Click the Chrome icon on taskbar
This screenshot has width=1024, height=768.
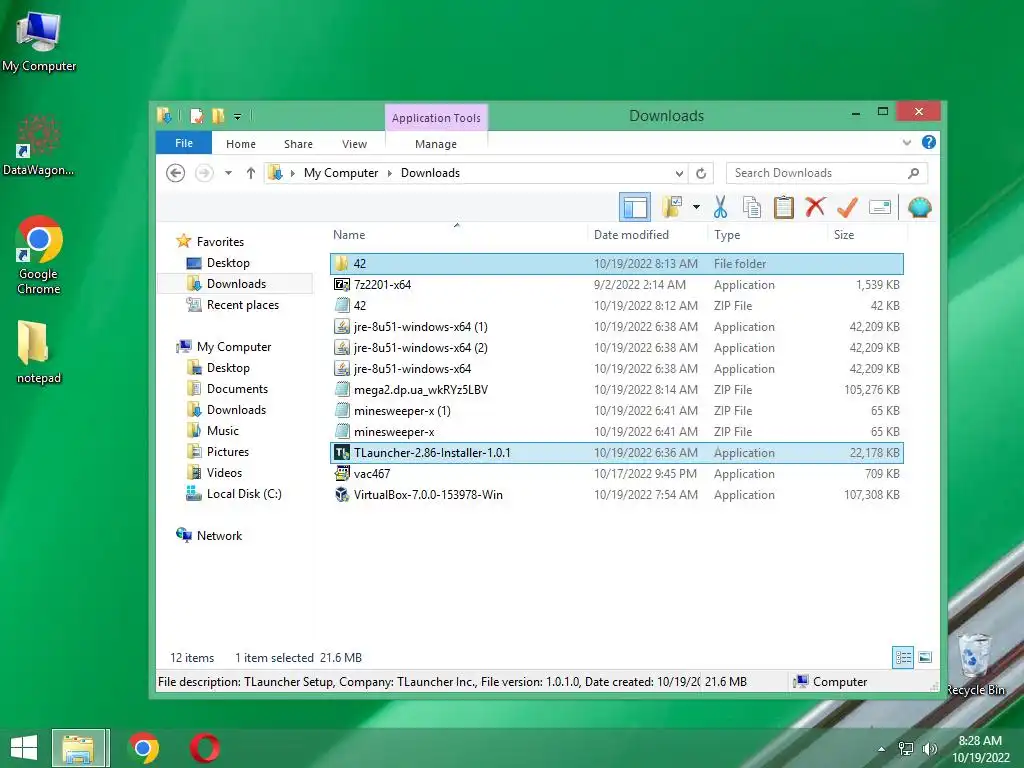pos(144,748)
